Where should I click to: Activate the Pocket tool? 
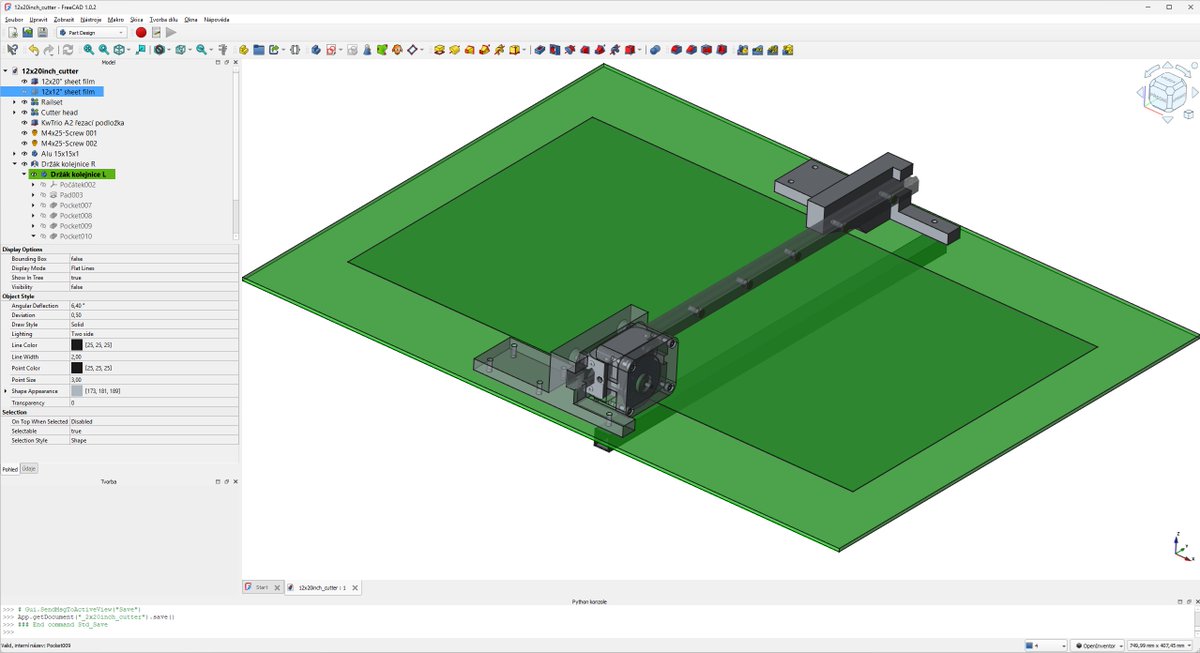click(x=539, y=49)
